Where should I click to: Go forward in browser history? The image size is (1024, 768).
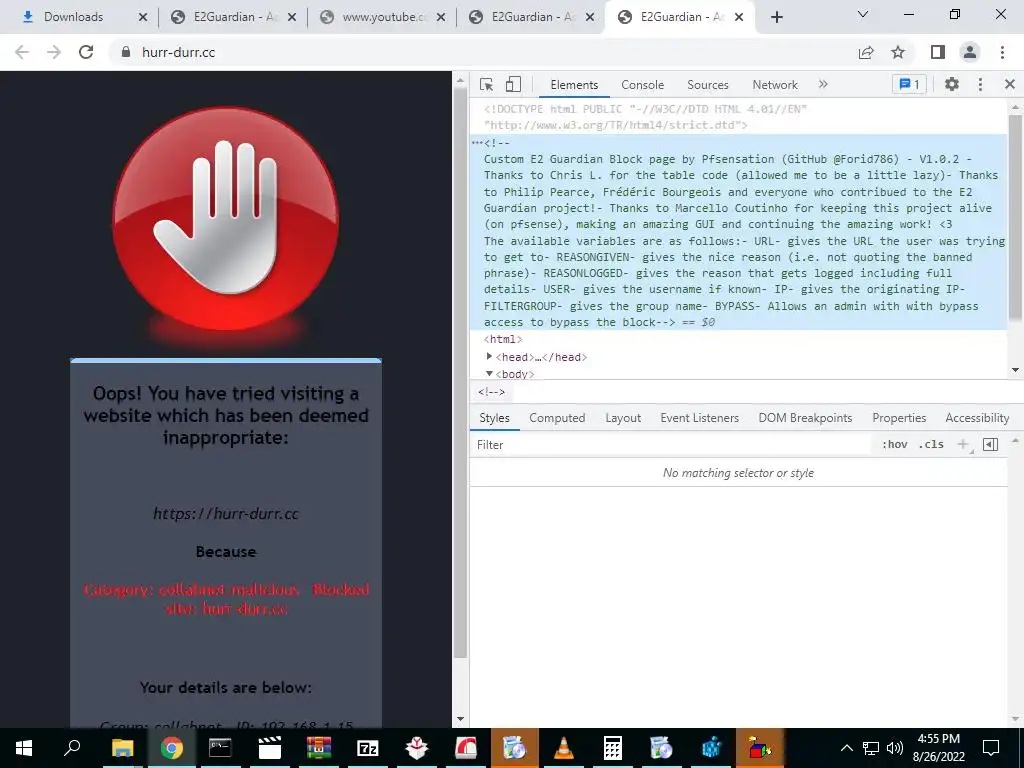pyautogui.click(x=54, y=52)
